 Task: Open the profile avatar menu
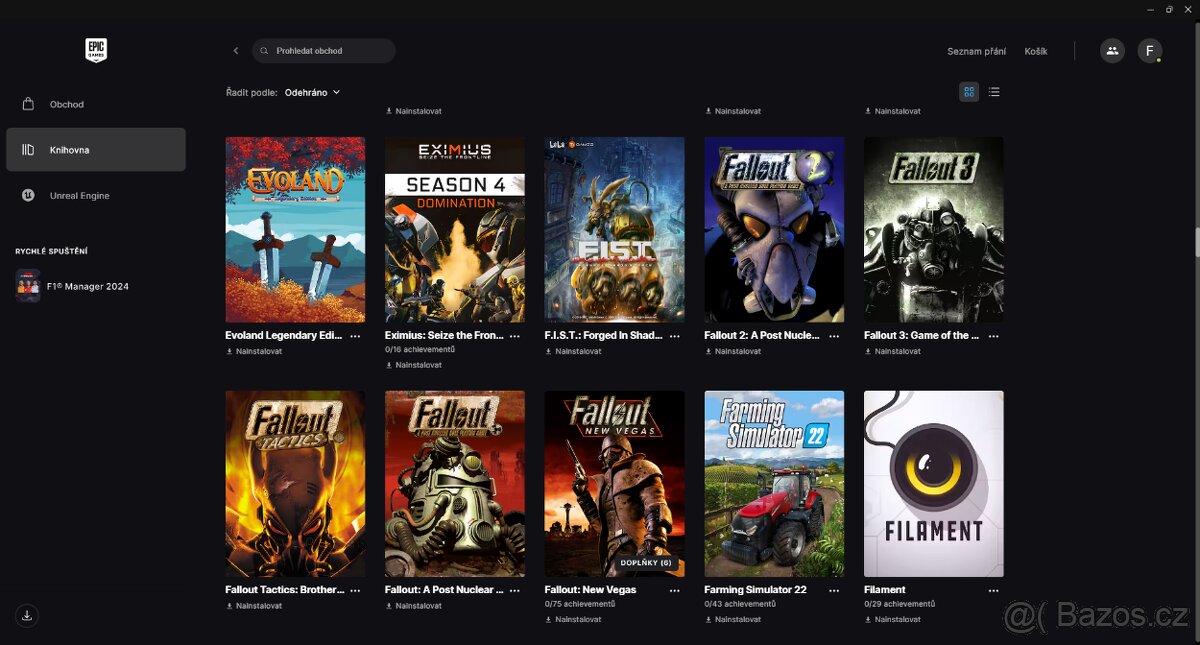click(x=1149, y=50)
